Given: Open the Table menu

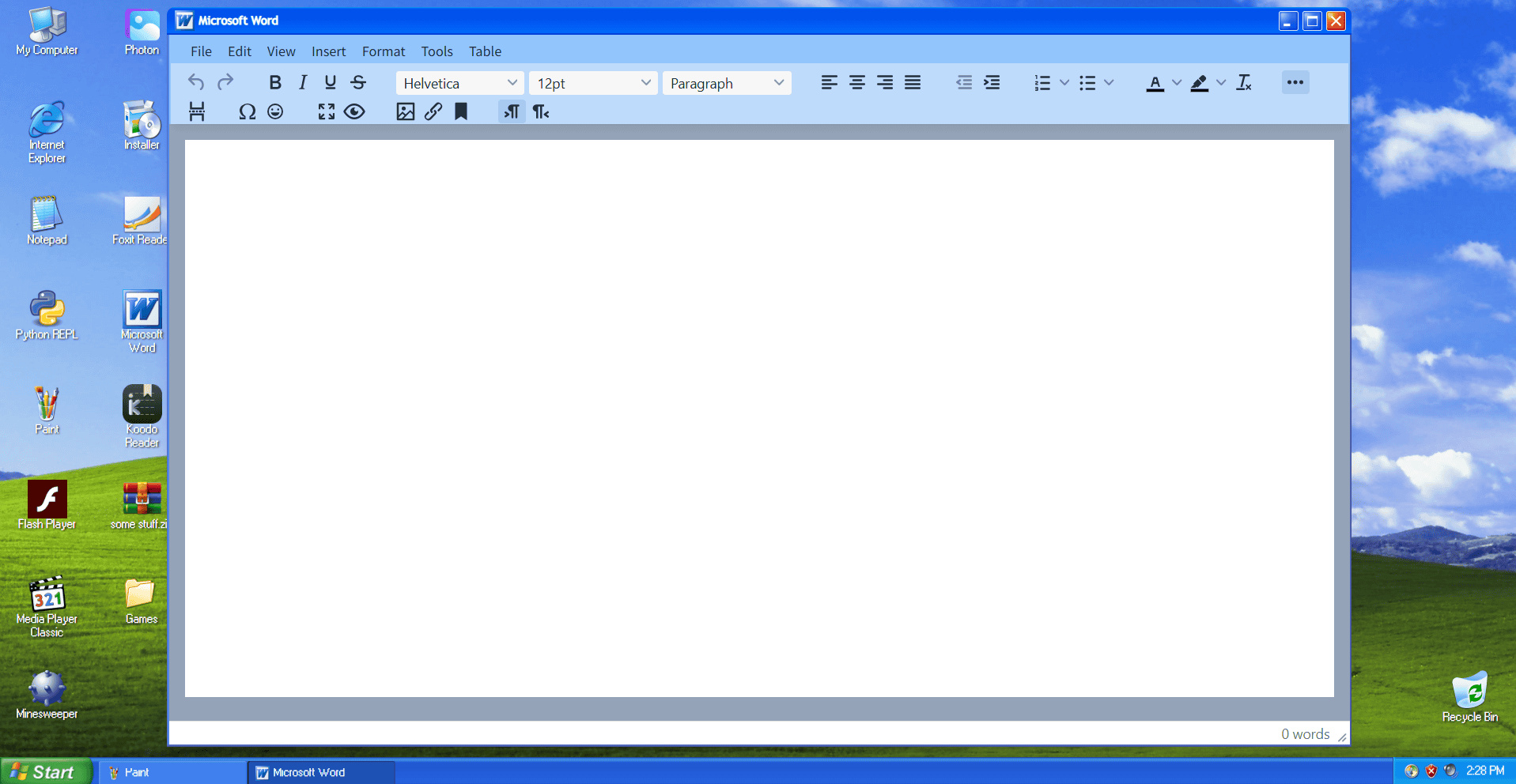Looking at the screenshot, I should tap(485, 51).
